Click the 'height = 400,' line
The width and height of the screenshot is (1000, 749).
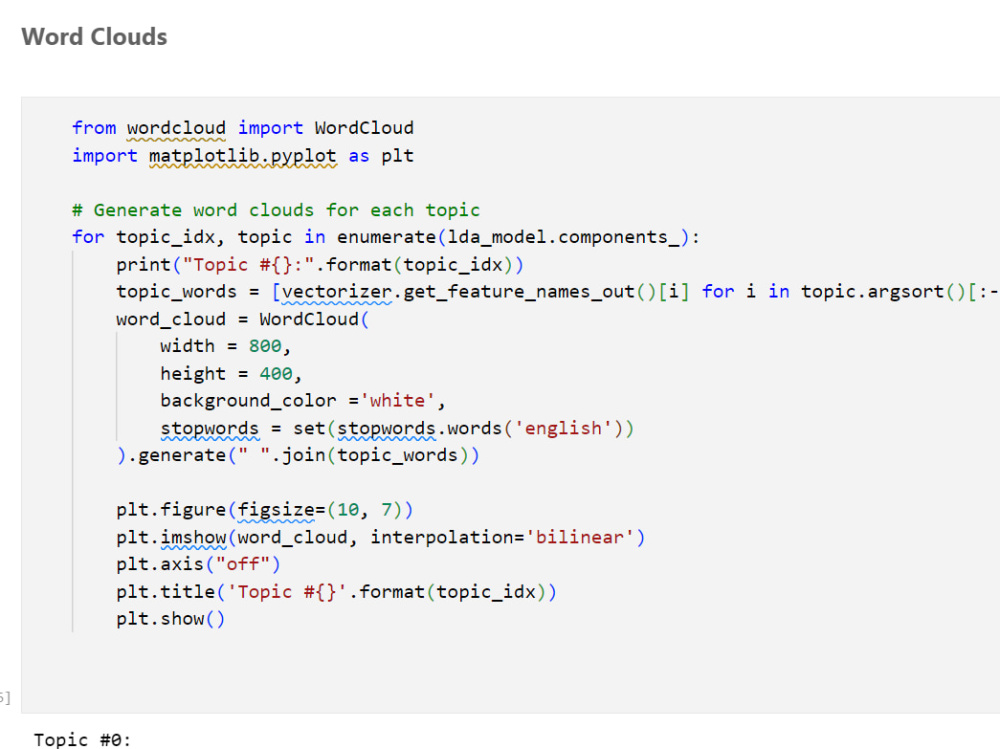tap(231, 374)
